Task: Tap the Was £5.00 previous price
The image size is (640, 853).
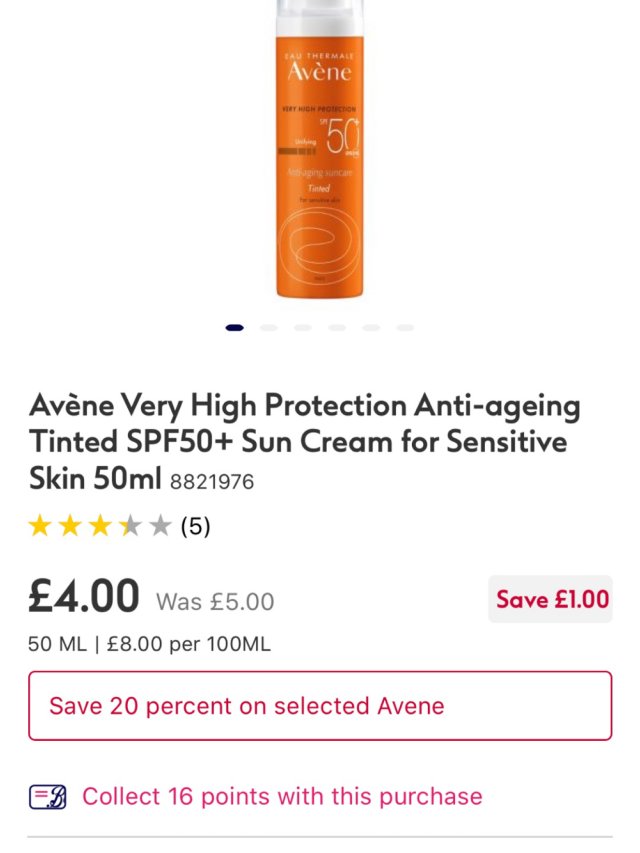Action: tap(216, 602)
